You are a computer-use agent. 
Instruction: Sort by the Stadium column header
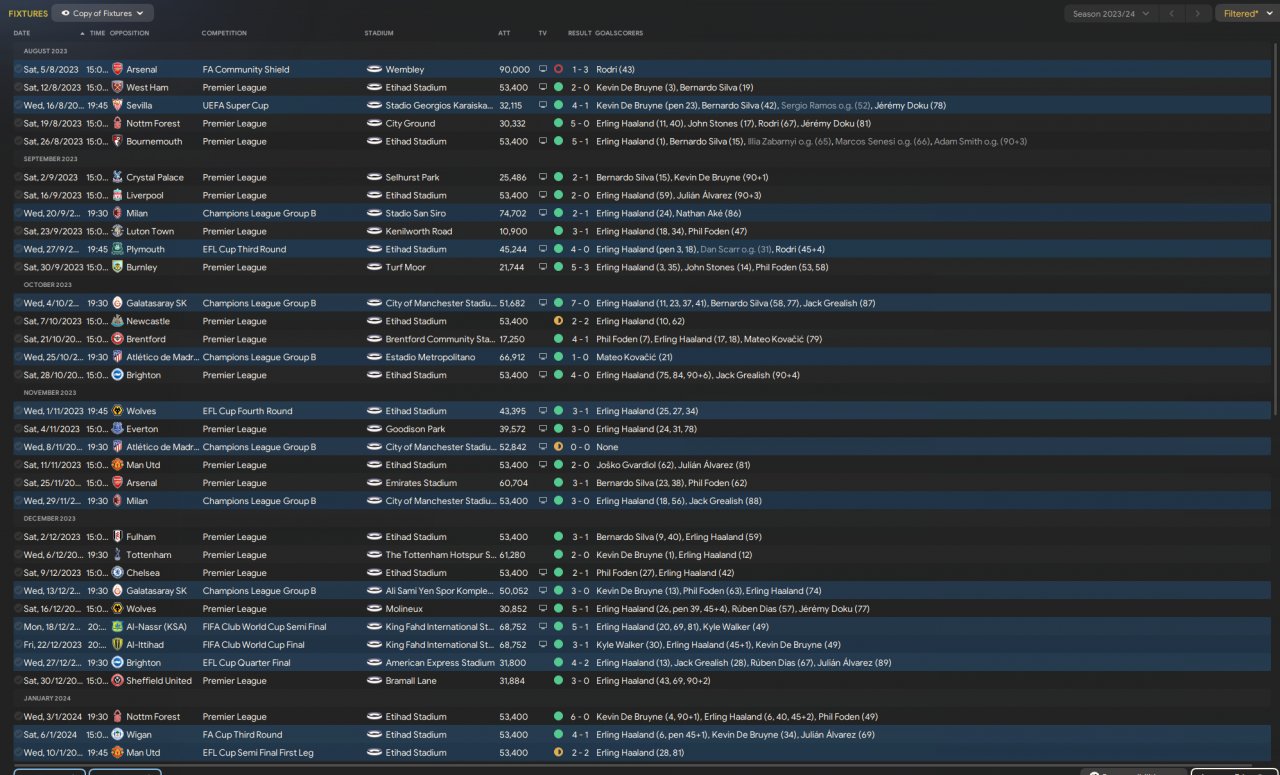tap(379, 33)
